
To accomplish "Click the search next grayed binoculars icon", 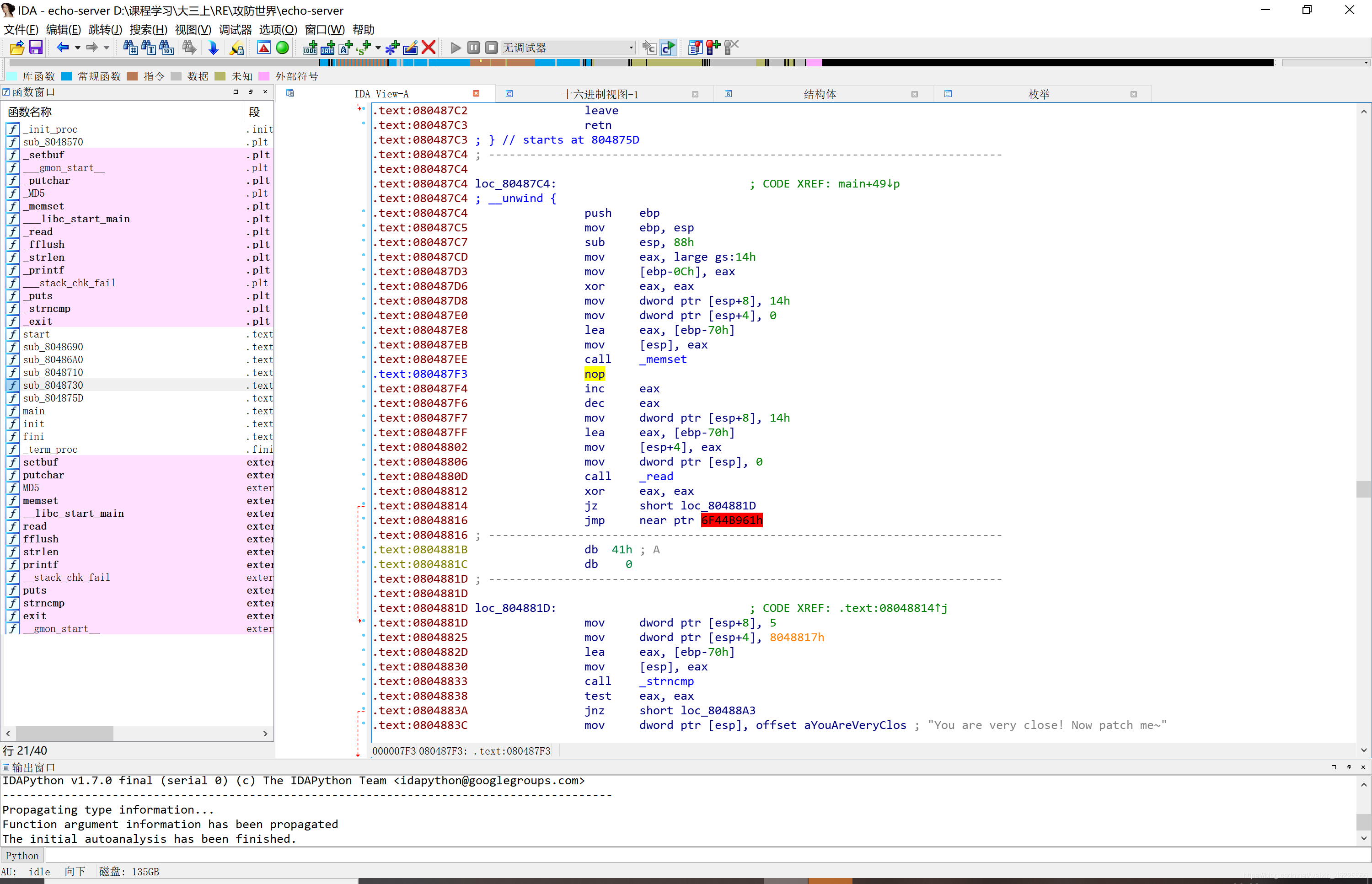I will [189, 48].
